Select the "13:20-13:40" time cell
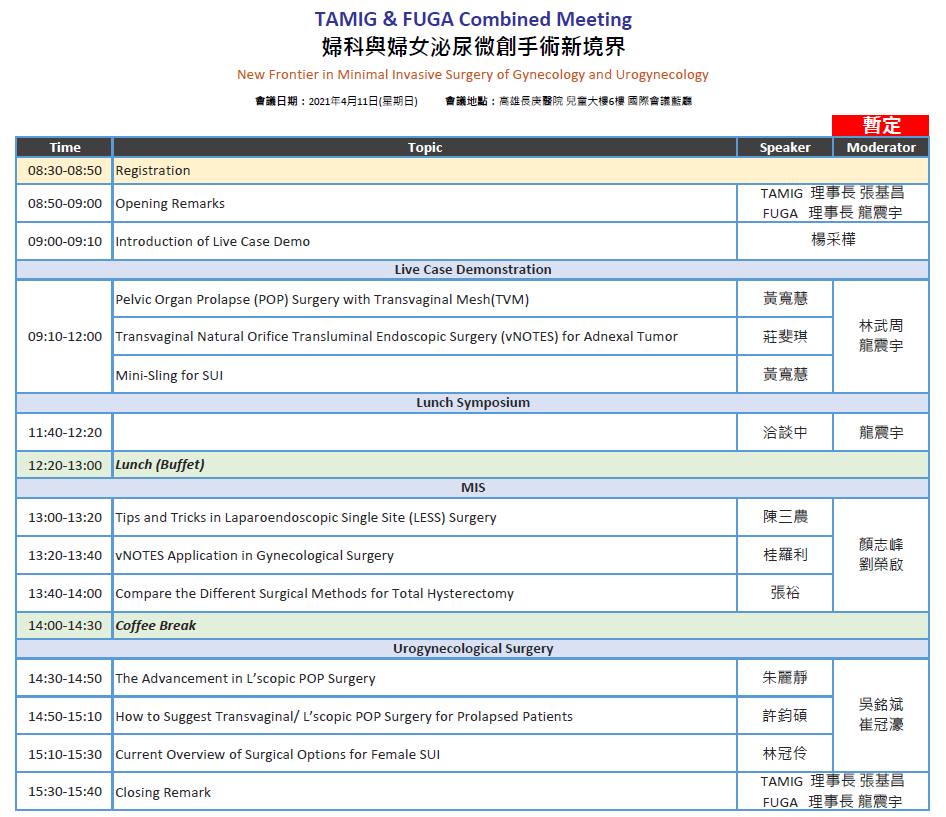946x817 pixels. (x=65, y=556)
